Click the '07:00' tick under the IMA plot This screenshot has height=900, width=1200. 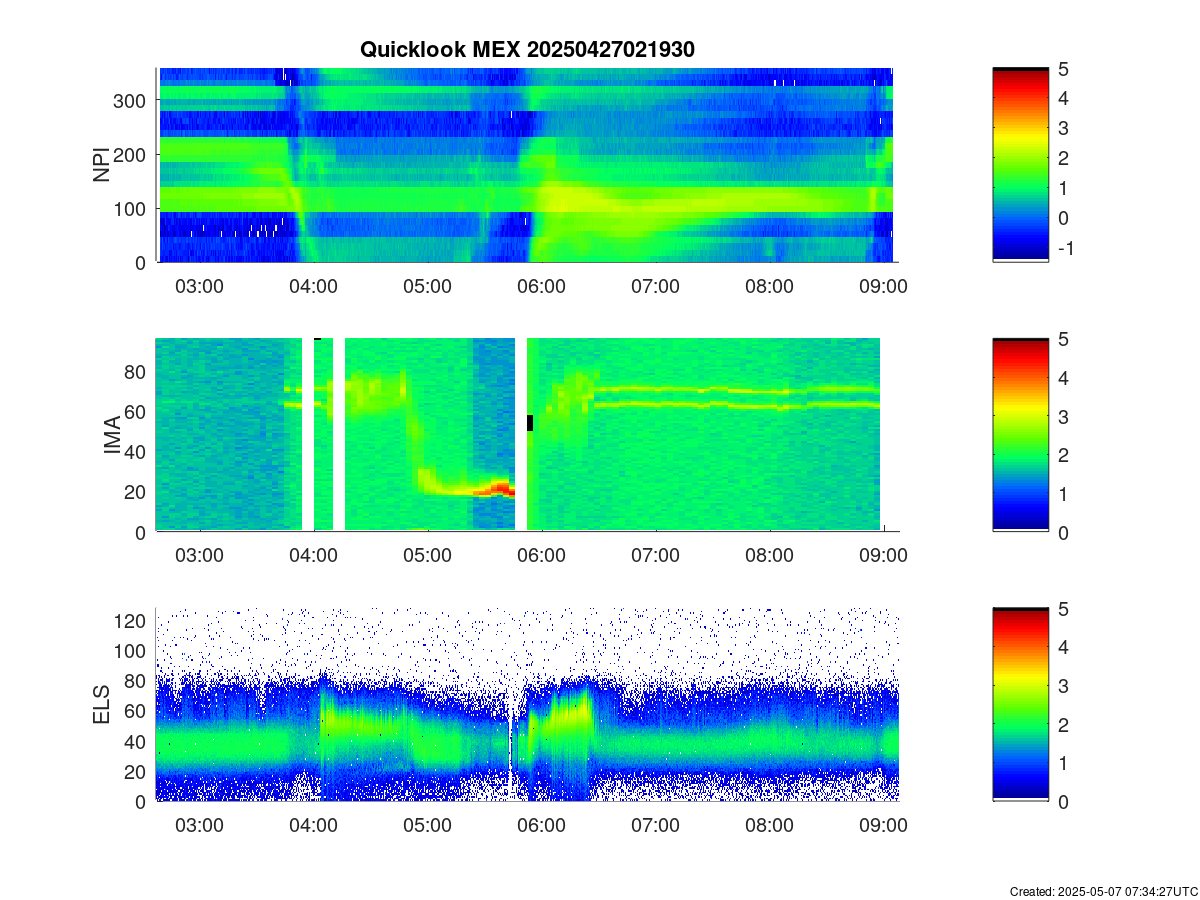[657, 555]
